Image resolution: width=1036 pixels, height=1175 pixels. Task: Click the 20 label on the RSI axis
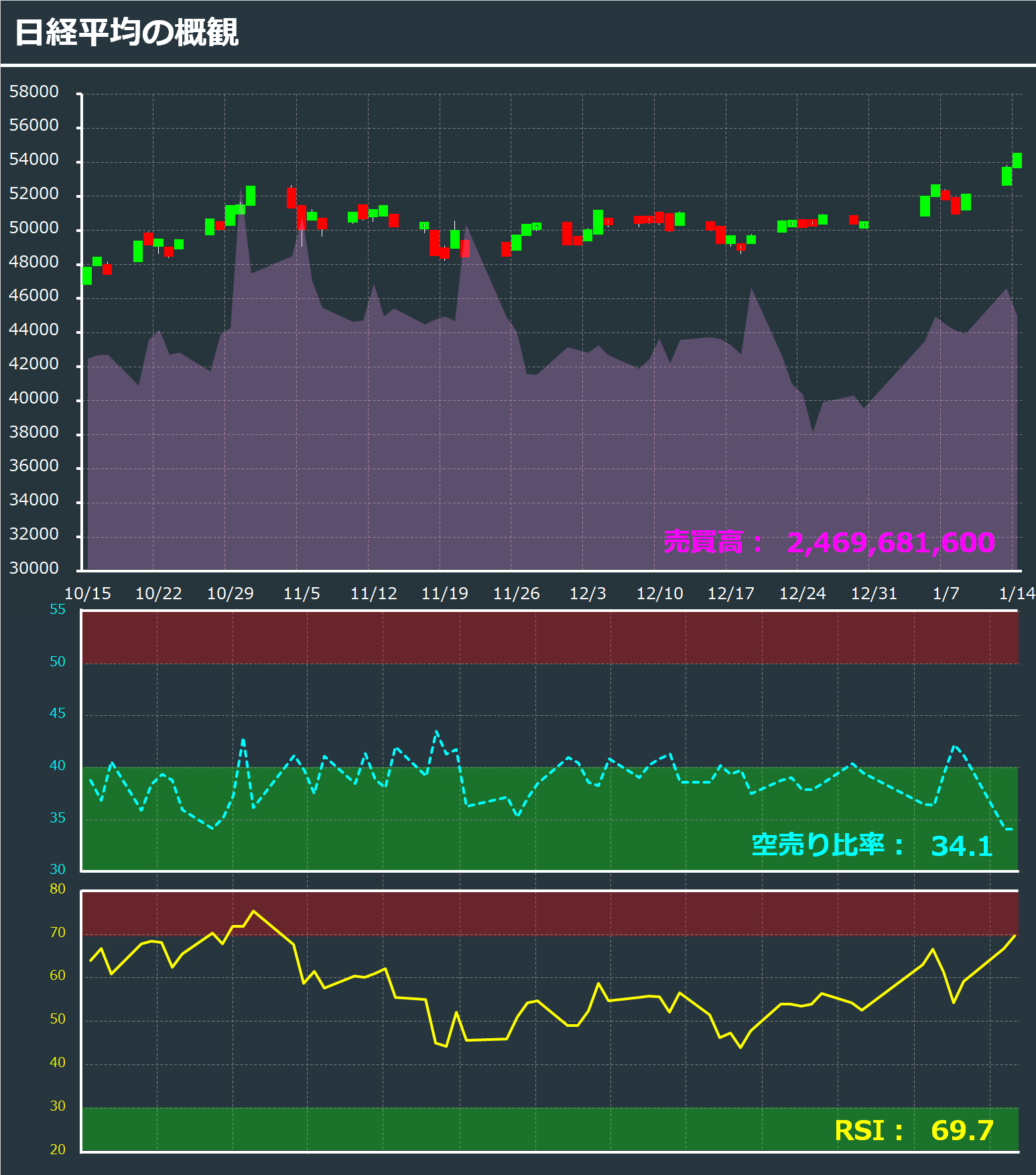coord(58,1149)
